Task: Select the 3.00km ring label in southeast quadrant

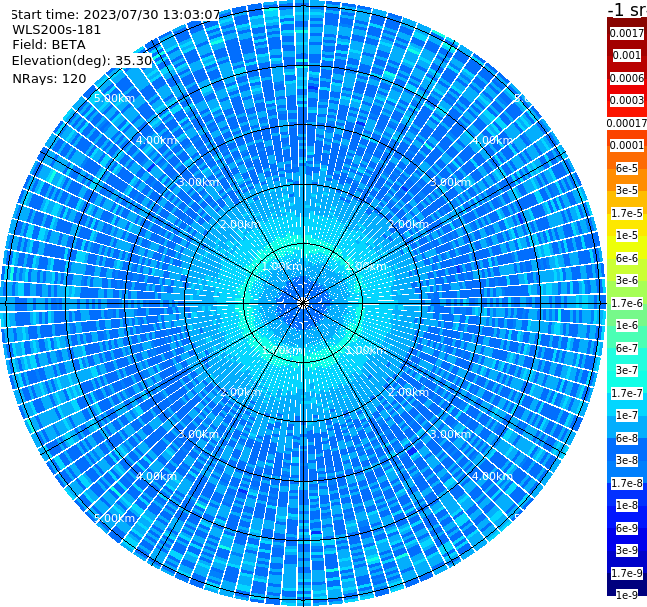Action: coord(451,434)
